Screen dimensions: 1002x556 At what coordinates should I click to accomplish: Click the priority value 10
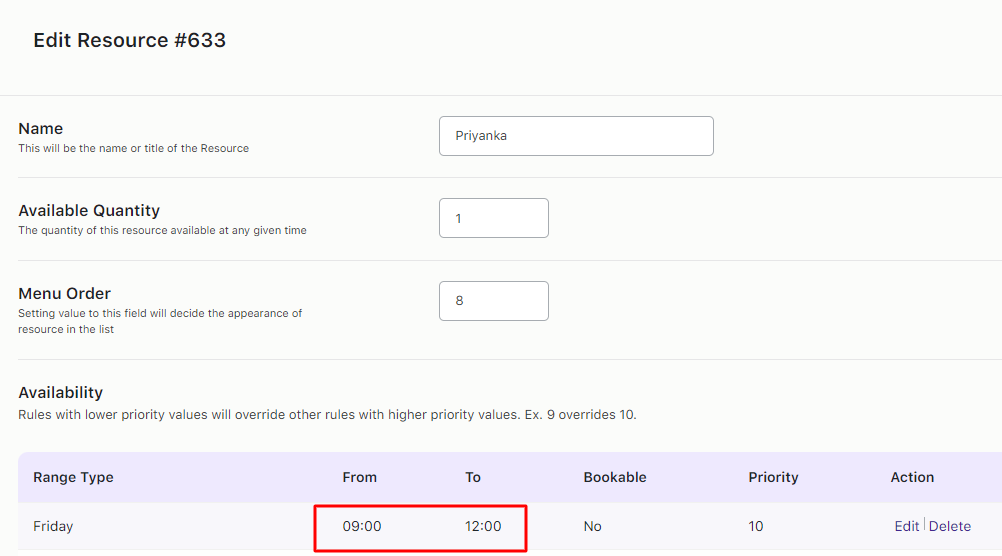tap(755, 526)
